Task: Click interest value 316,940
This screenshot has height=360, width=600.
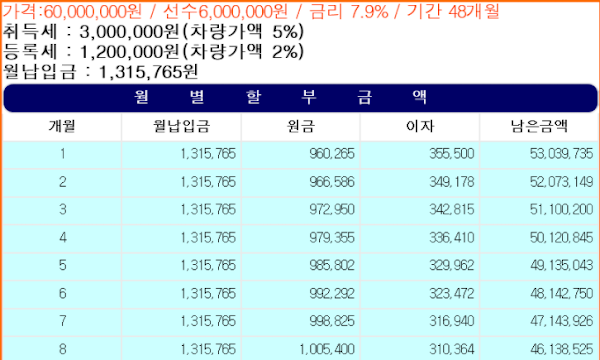Action: (x=452, y=321)
